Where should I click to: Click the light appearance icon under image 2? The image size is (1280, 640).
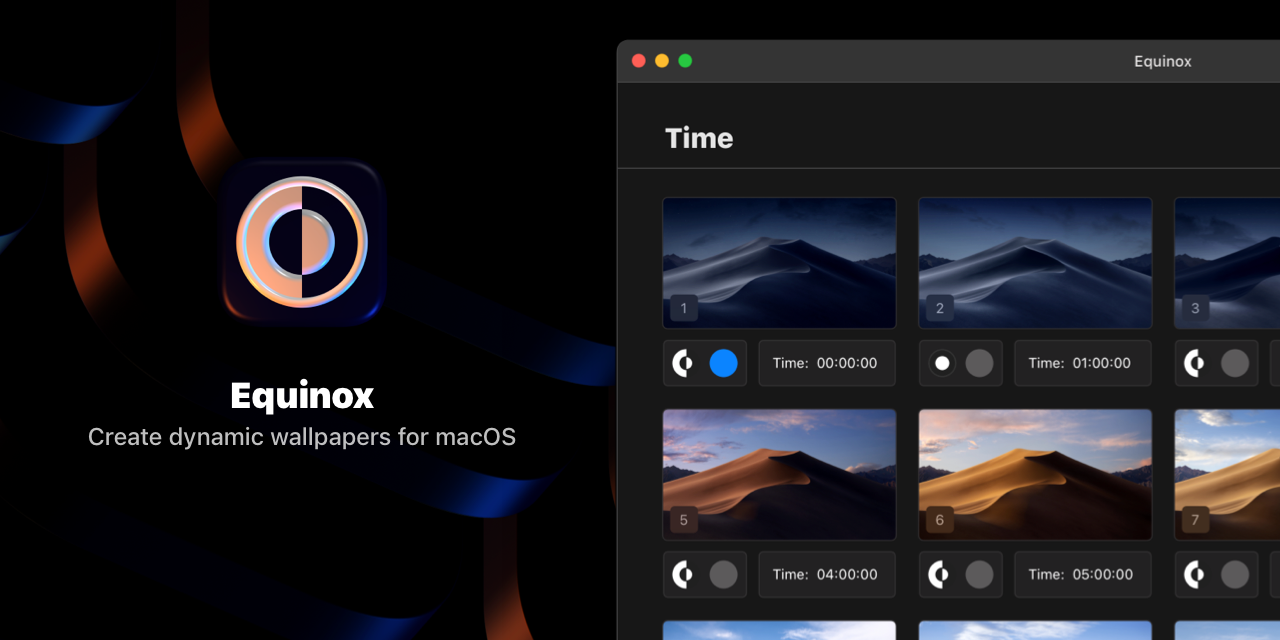tap(941, 363)
